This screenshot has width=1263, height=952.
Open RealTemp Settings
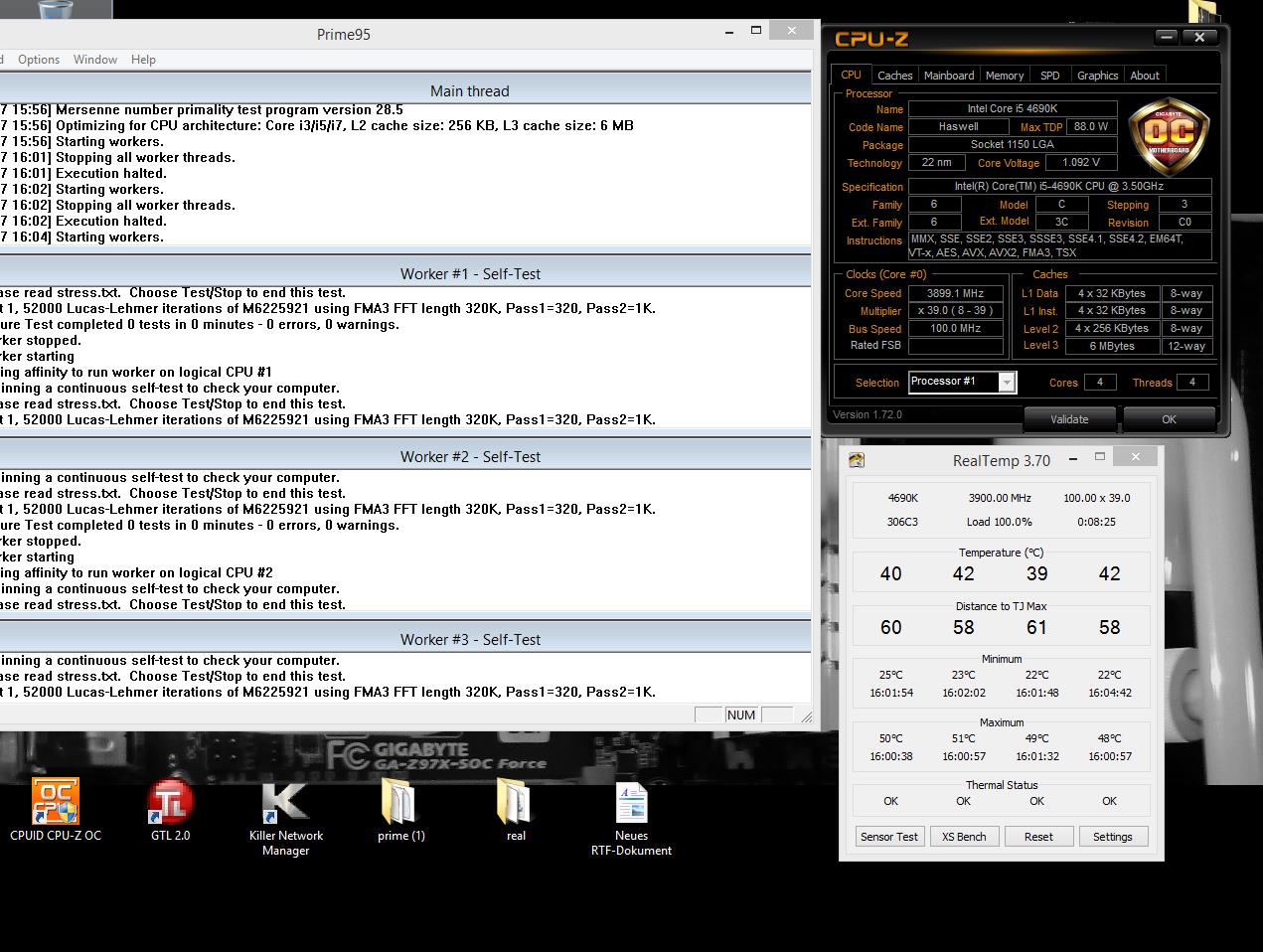click(1113, 837)
